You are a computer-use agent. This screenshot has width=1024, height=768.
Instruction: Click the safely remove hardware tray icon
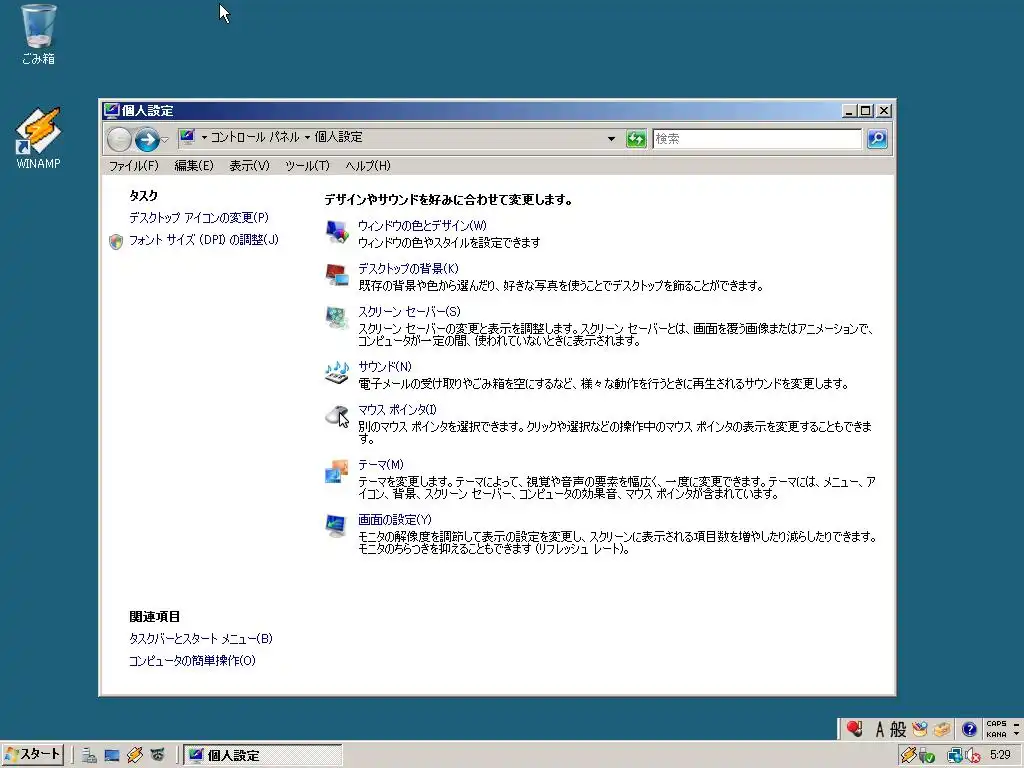click(926, 756)
